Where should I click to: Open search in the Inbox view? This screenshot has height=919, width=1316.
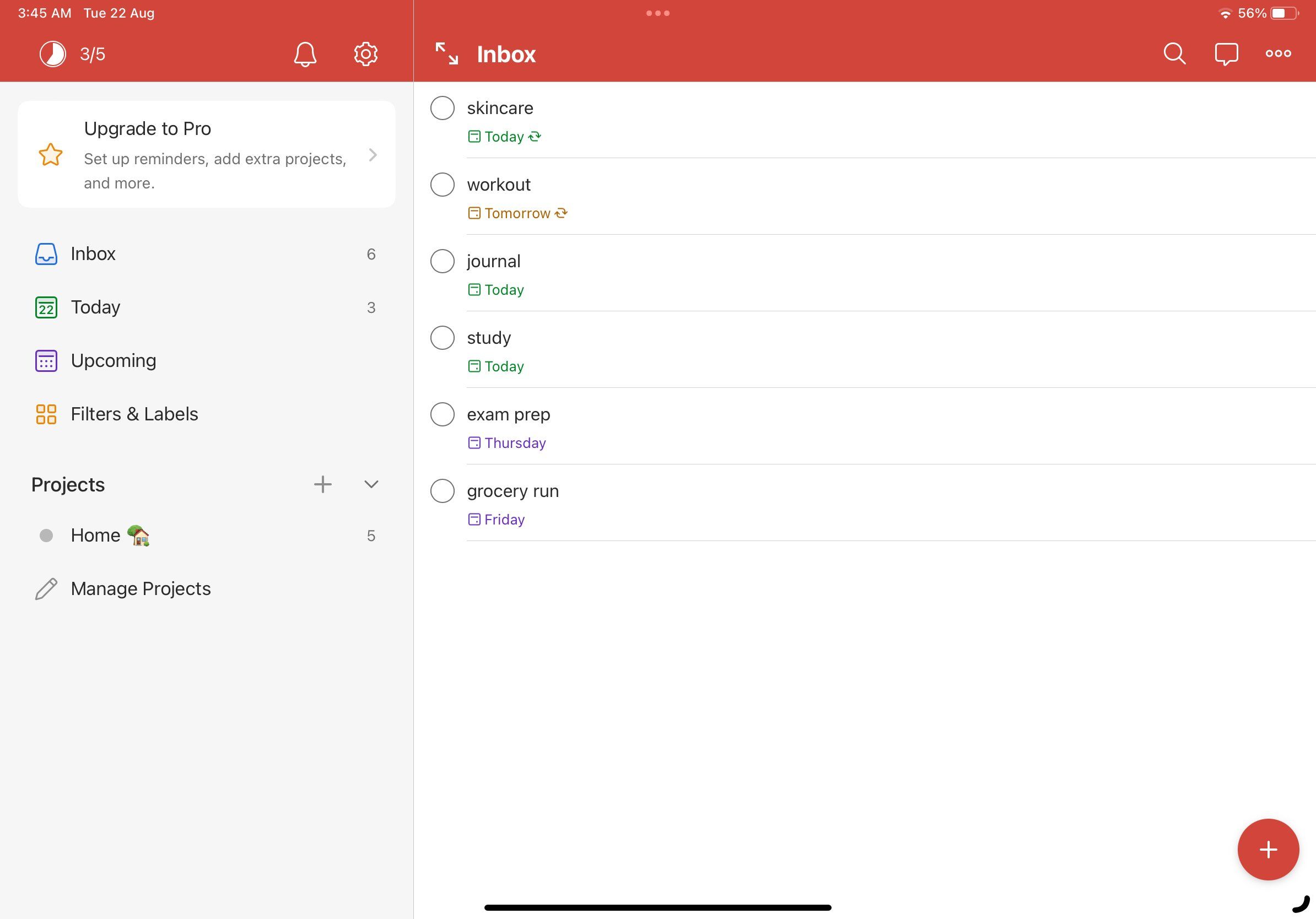1173,53
